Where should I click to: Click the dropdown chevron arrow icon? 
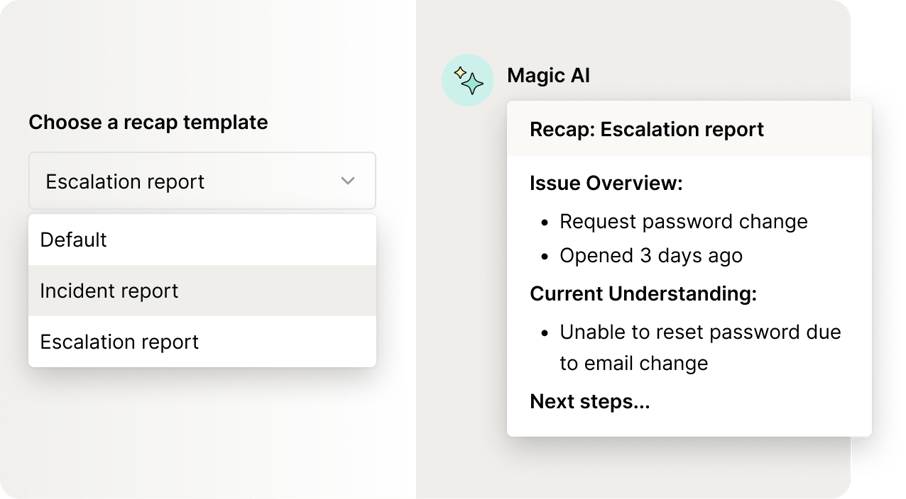(348, 181)
